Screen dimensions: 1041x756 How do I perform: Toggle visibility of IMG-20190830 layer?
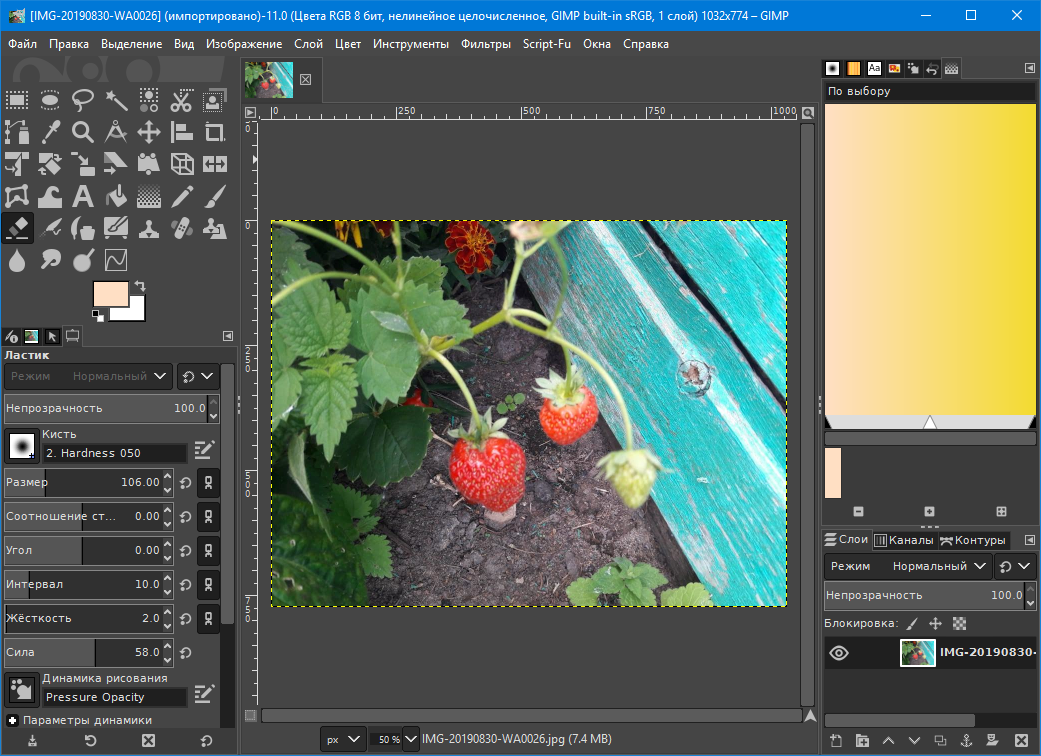839,653
